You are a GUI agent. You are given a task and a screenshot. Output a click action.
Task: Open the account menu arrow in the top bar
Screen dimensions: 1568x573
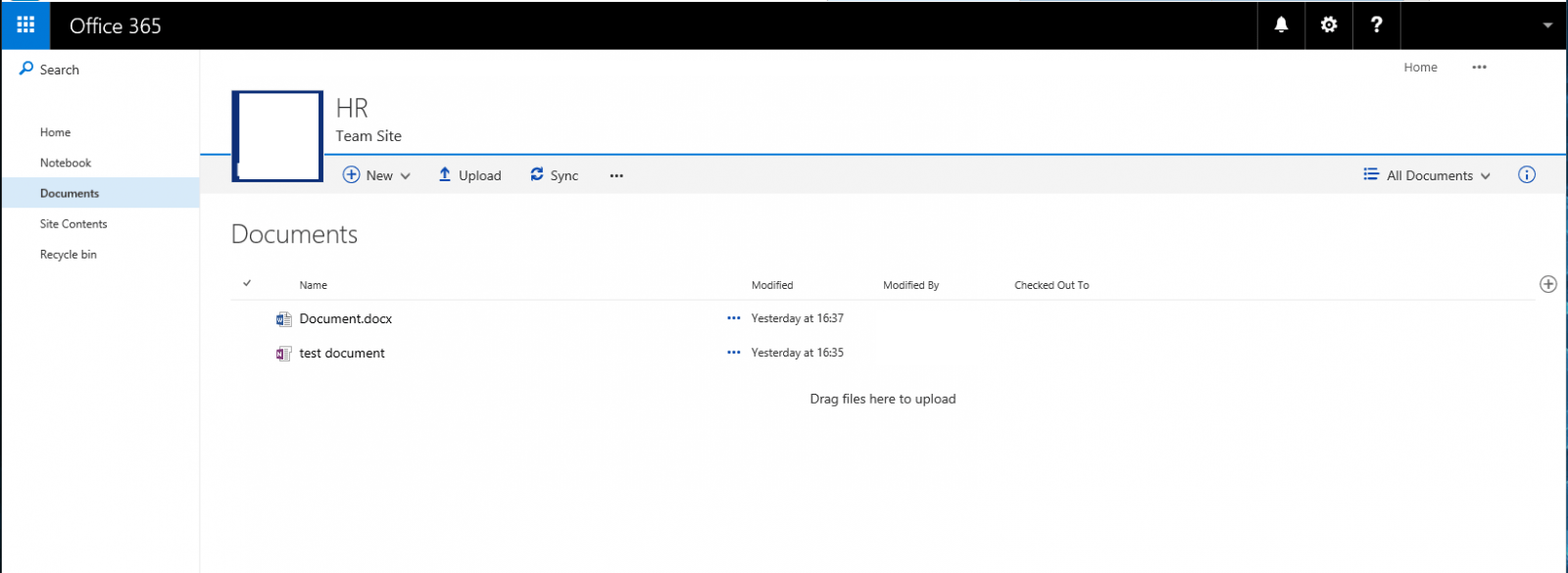1547,25
